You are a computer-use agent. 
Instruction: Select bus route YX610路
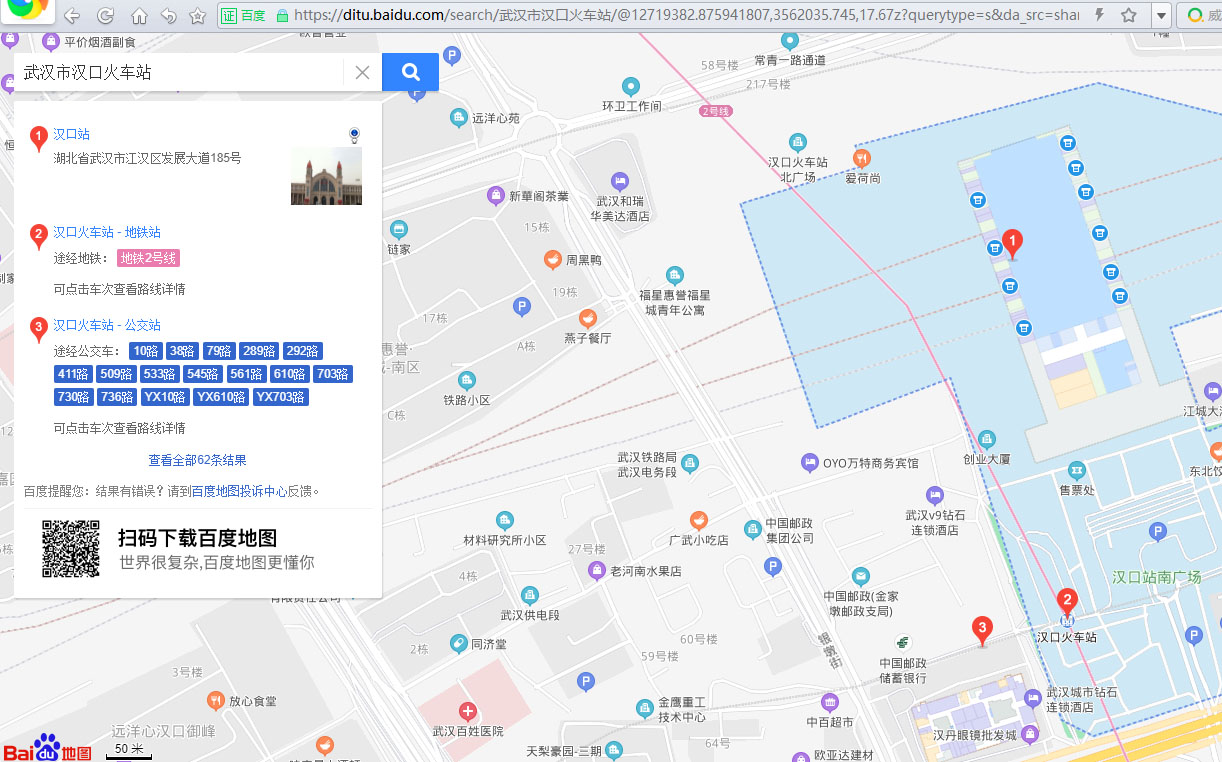(221, 397)
